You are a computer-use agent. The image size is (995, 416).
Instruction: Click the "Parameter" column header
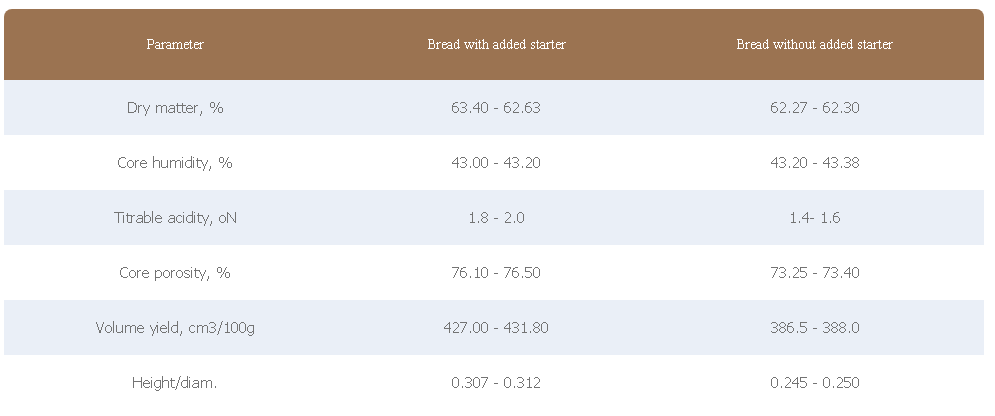175,45
